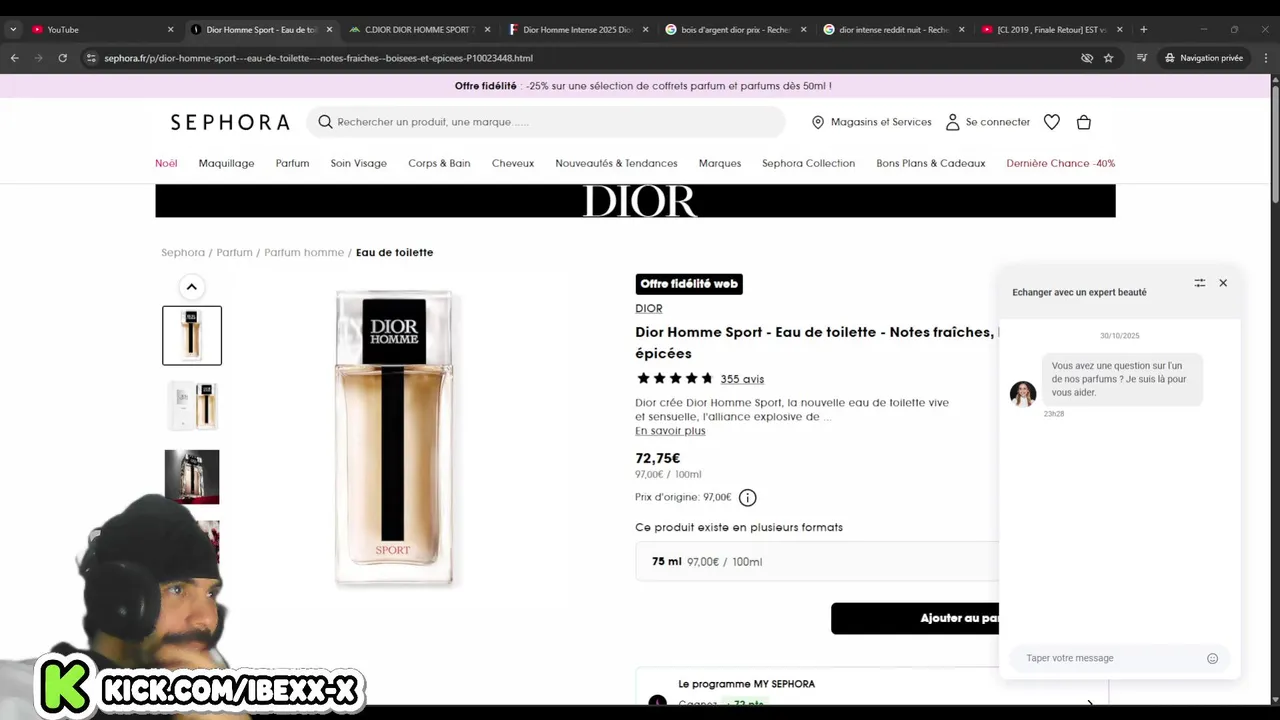Screen dimensions: 1280x720
Task: Reload the page in browser
Action: click(62, 58)
